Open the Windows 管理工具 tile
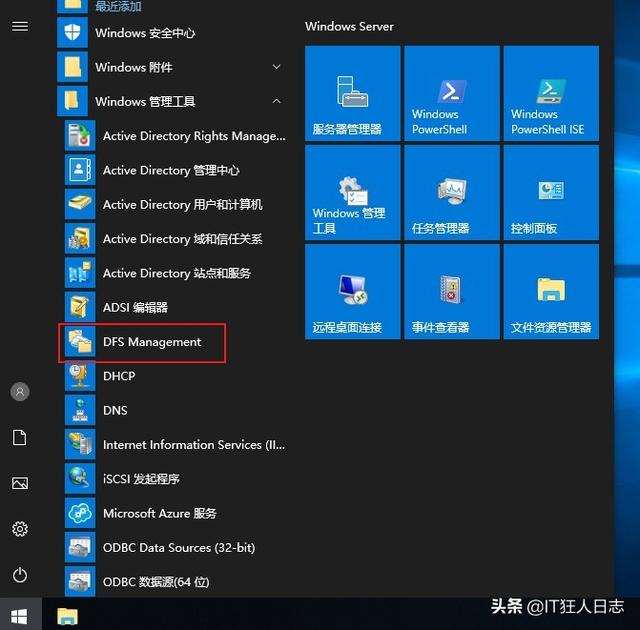The image size is (640, 630). click(x=353, y=193)
